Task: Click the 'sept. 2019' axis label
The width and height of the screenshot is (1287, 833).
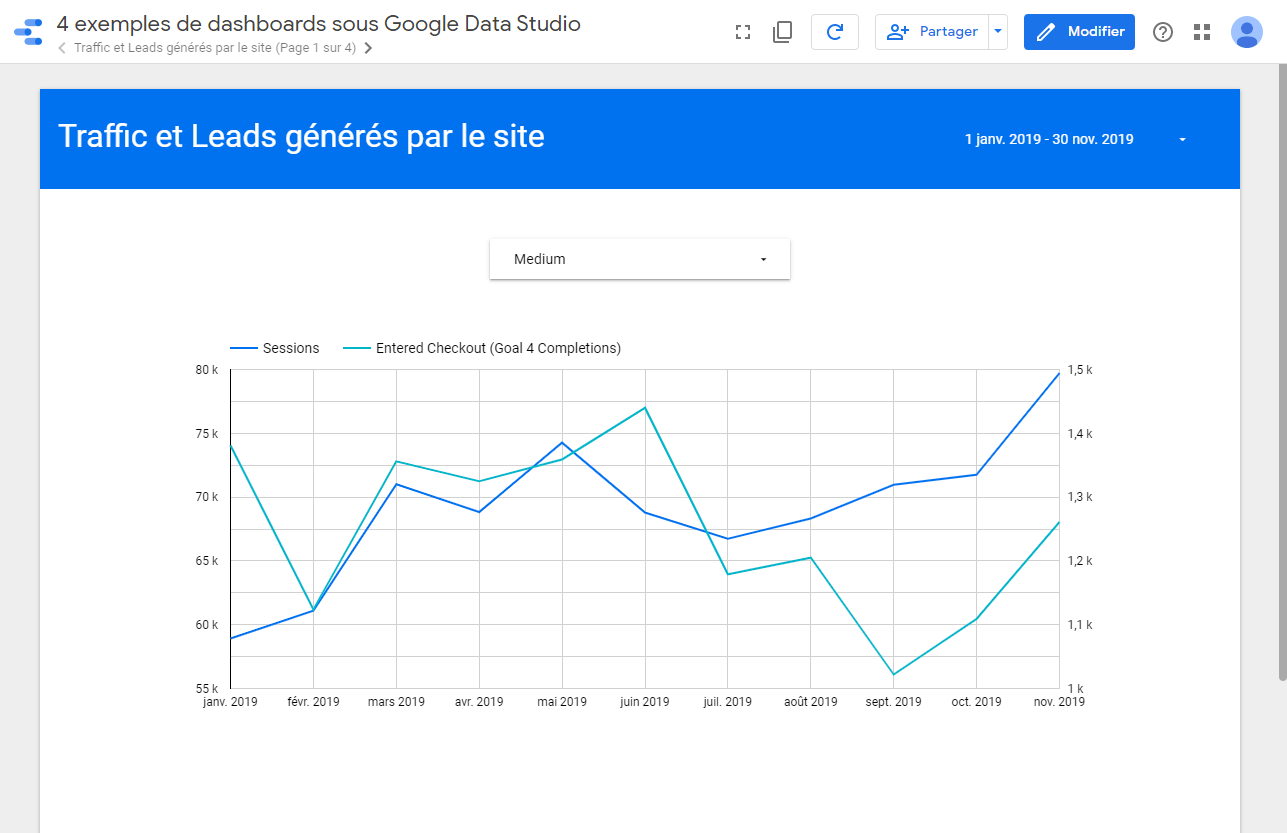Action: pyautogui.click(x=893, y=702)
